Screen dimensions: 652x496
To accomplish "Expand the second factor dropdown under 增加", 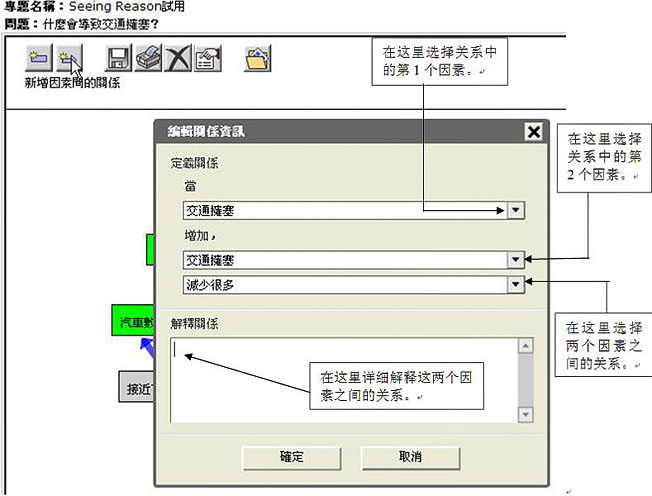I will pyautogui.click(x=515, y=259).
